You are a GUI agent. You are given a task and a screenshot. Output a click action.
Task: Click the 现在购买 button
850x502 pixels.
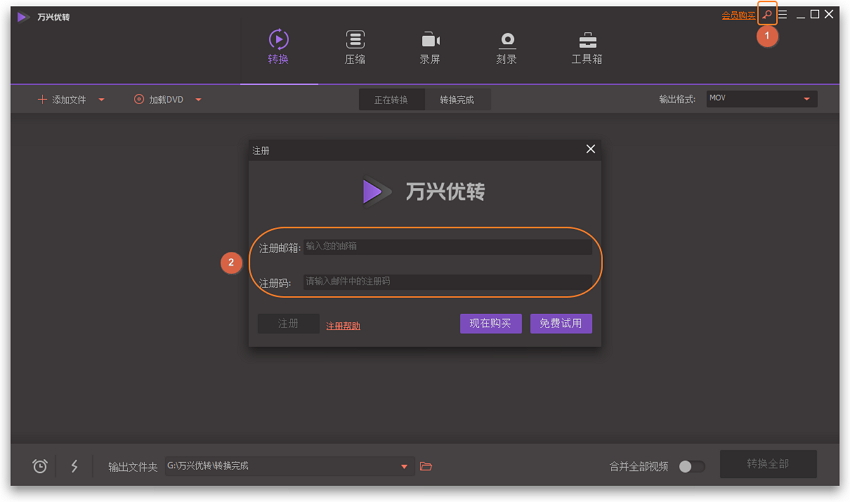pyautogui.click(x=490, y=323)
